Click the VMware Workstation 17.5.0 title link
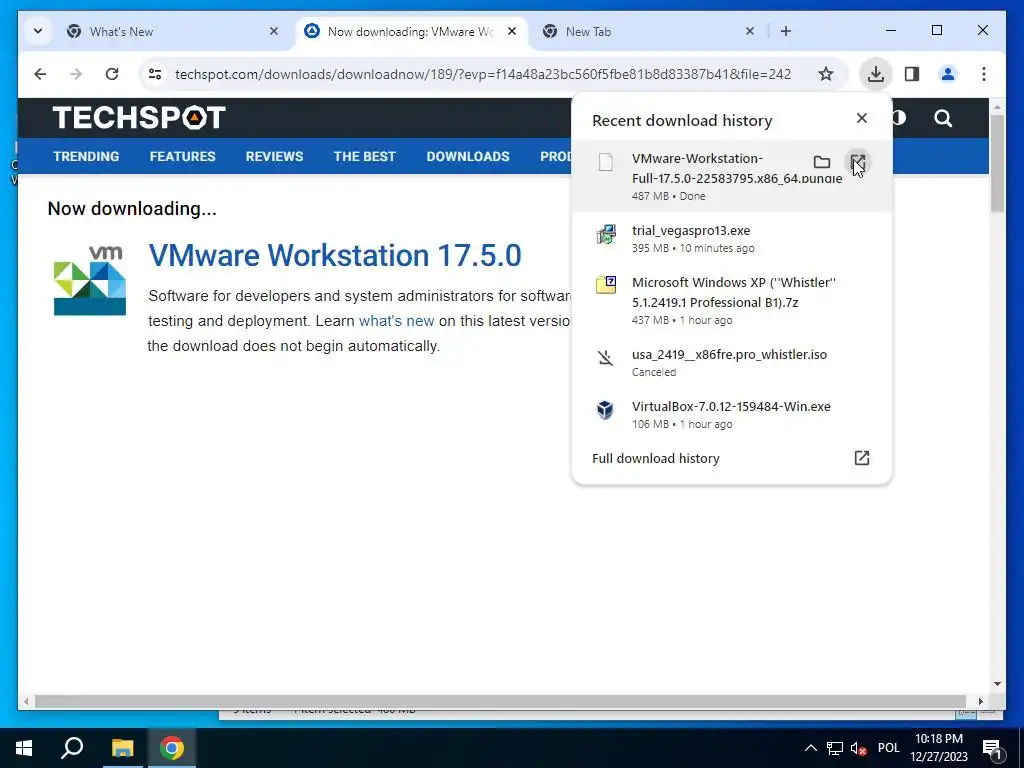Image resolution: width=1024 pixels, height=768 pixels. coord(335,255)
